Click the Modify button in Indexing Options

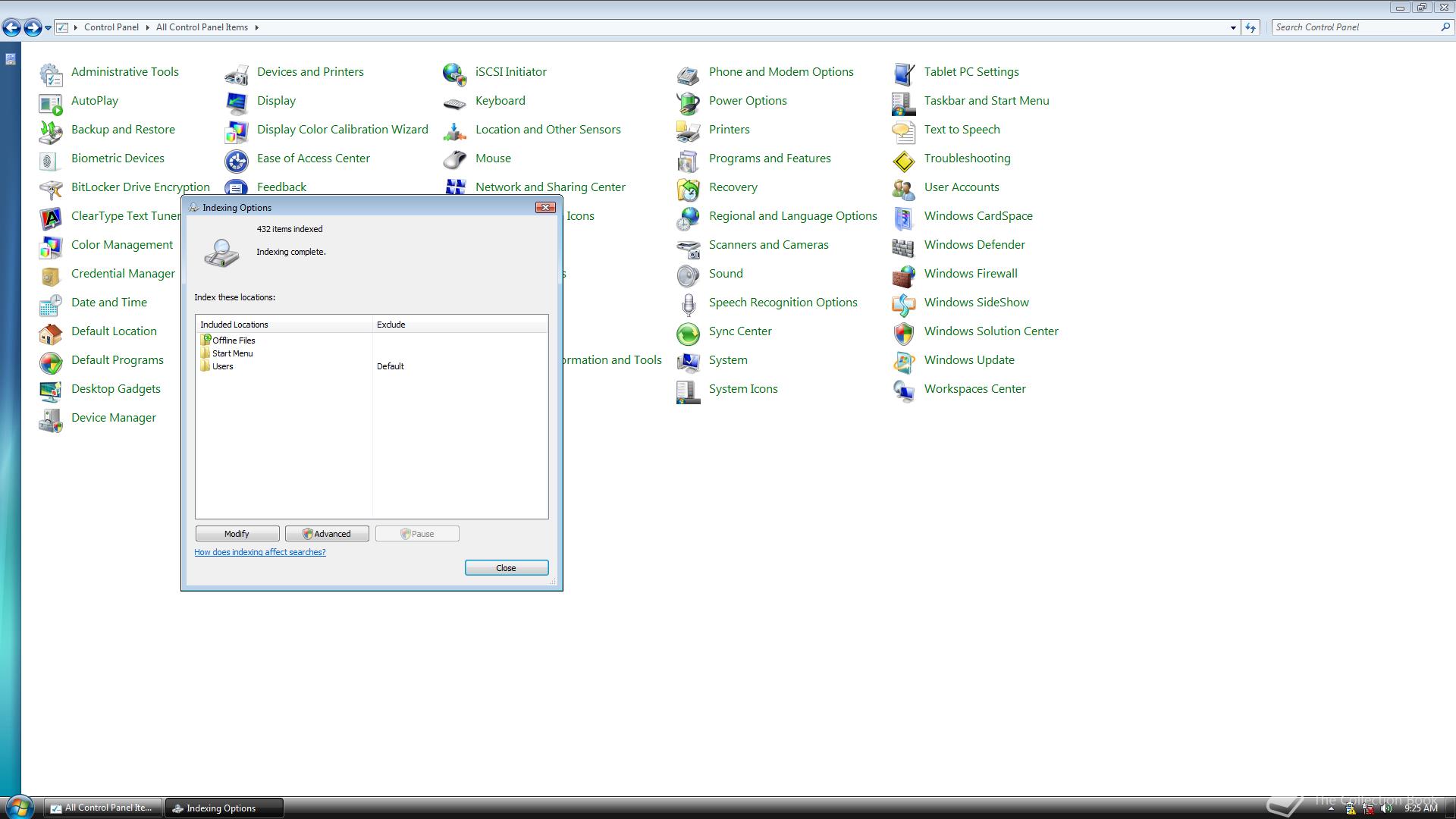point(237,534)
